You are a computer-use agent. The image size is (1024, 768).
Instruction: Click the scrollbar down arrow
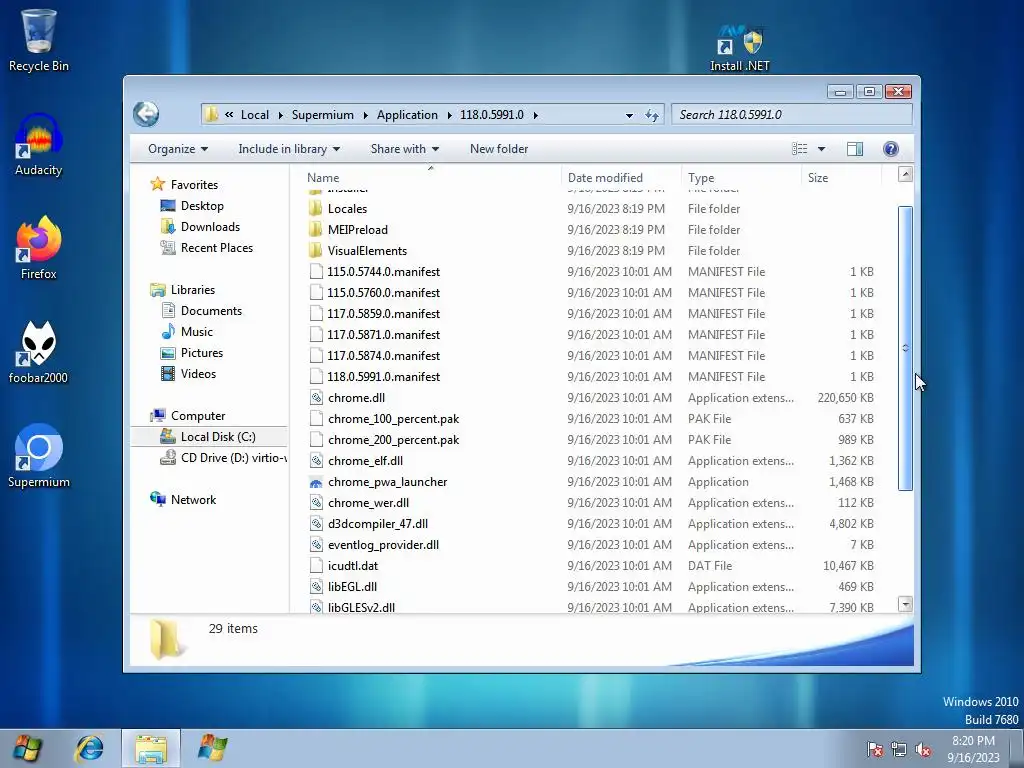(905, 604)
